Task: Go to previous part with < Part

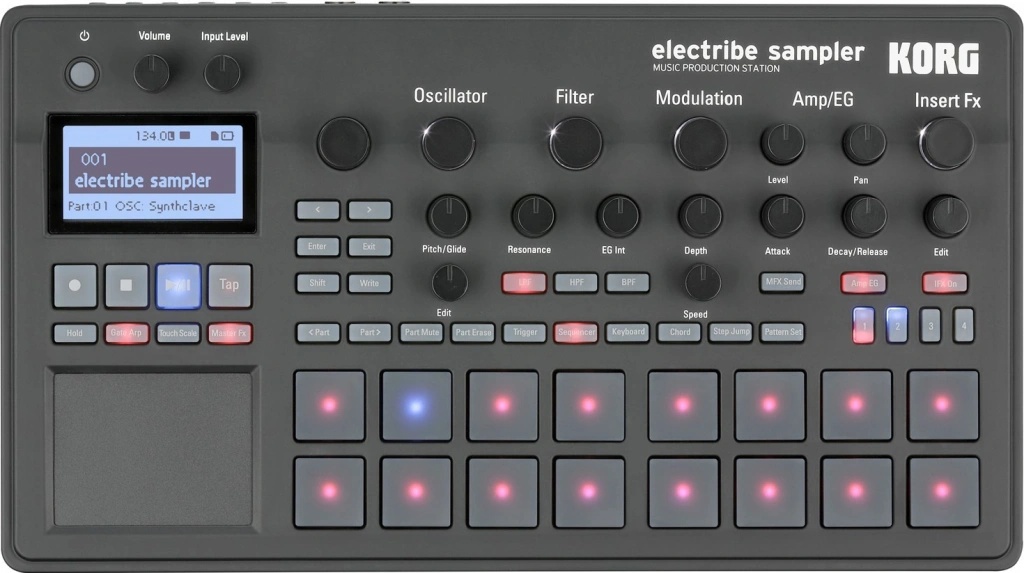Action: pos(318,333)
